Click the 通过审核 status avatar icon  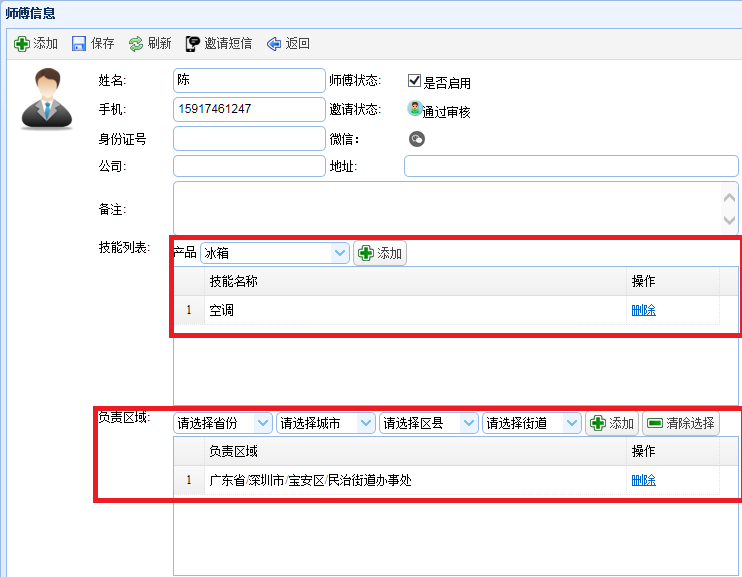point(415,109)
